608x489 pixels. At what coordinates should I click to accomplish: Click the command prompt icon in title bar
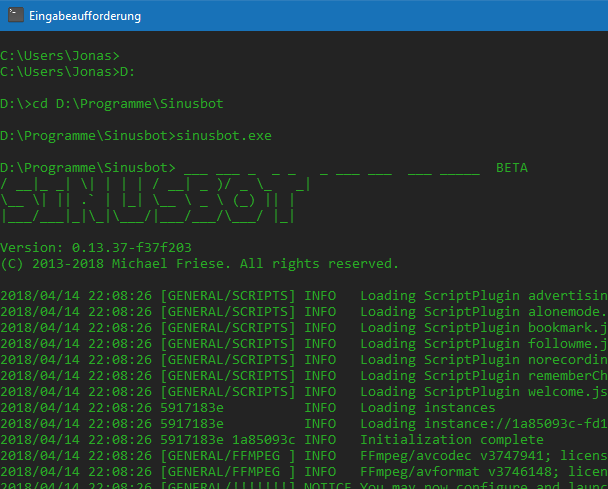16,15
